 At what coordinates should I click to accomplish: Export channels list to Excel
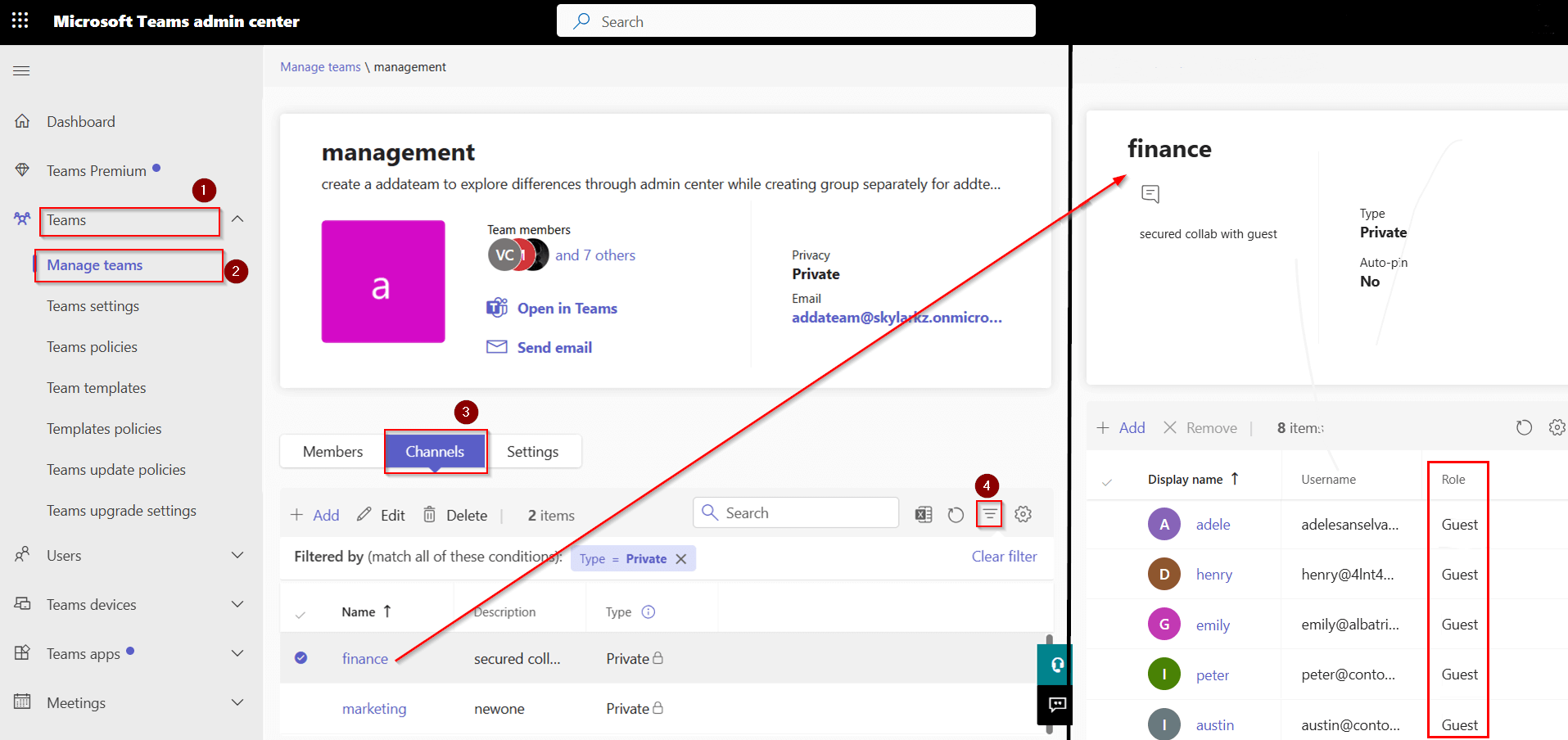[924, 514]
